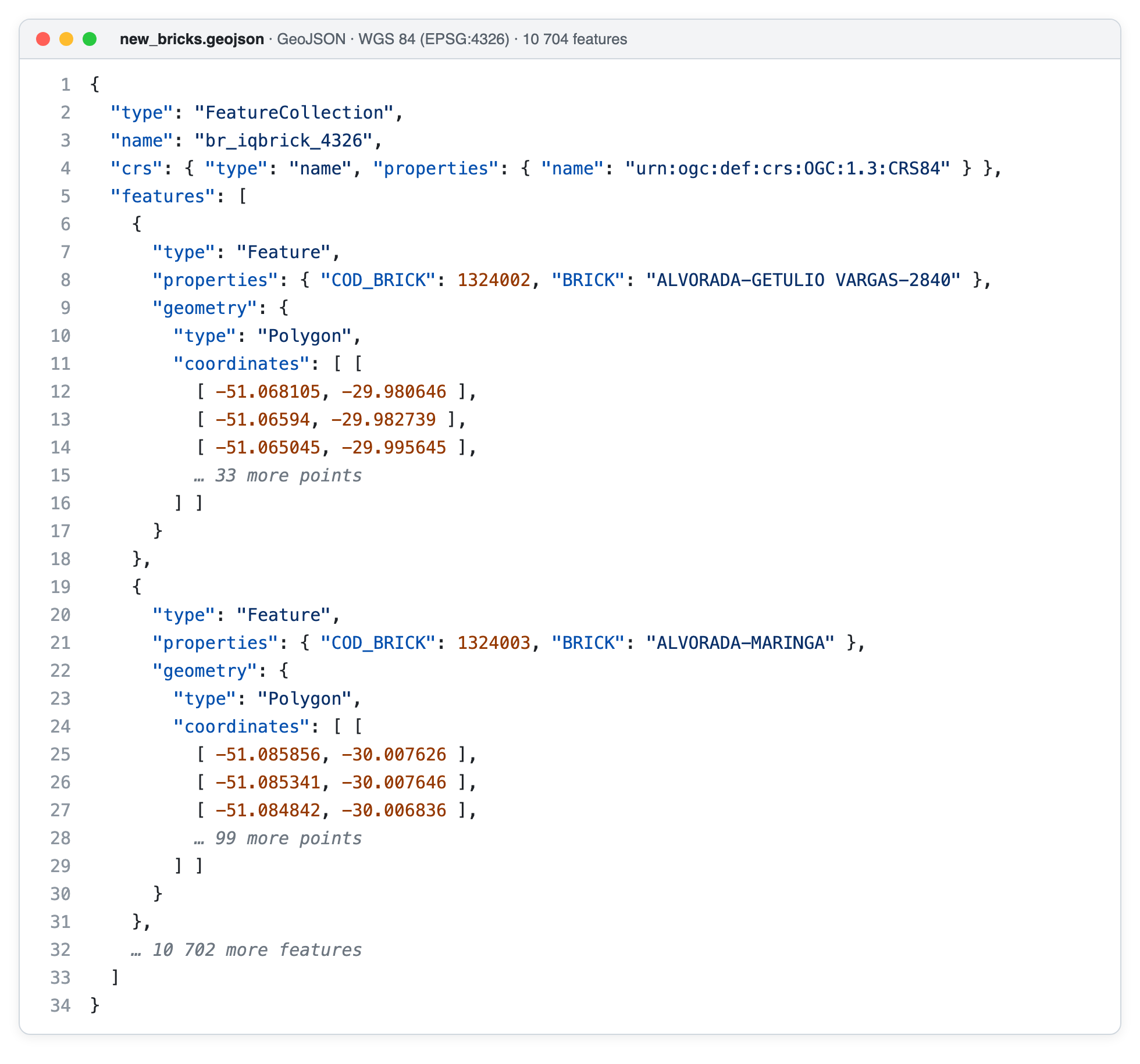Click latitude value -30.006836
The width and height of the screenshot is (1140, 1064).
(x=394, y=811)
